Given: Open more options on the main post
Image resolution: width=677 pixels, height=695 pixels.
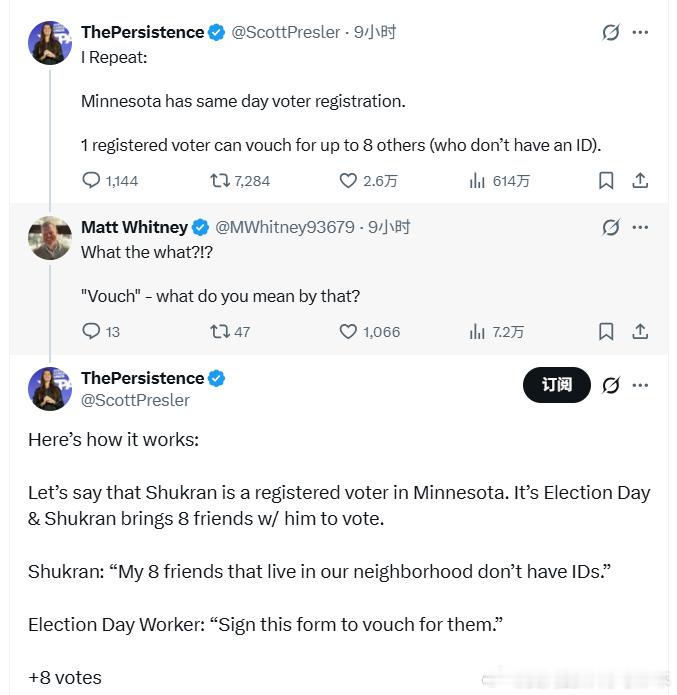Looking at the screenshot, I should [x=640, y=385].
